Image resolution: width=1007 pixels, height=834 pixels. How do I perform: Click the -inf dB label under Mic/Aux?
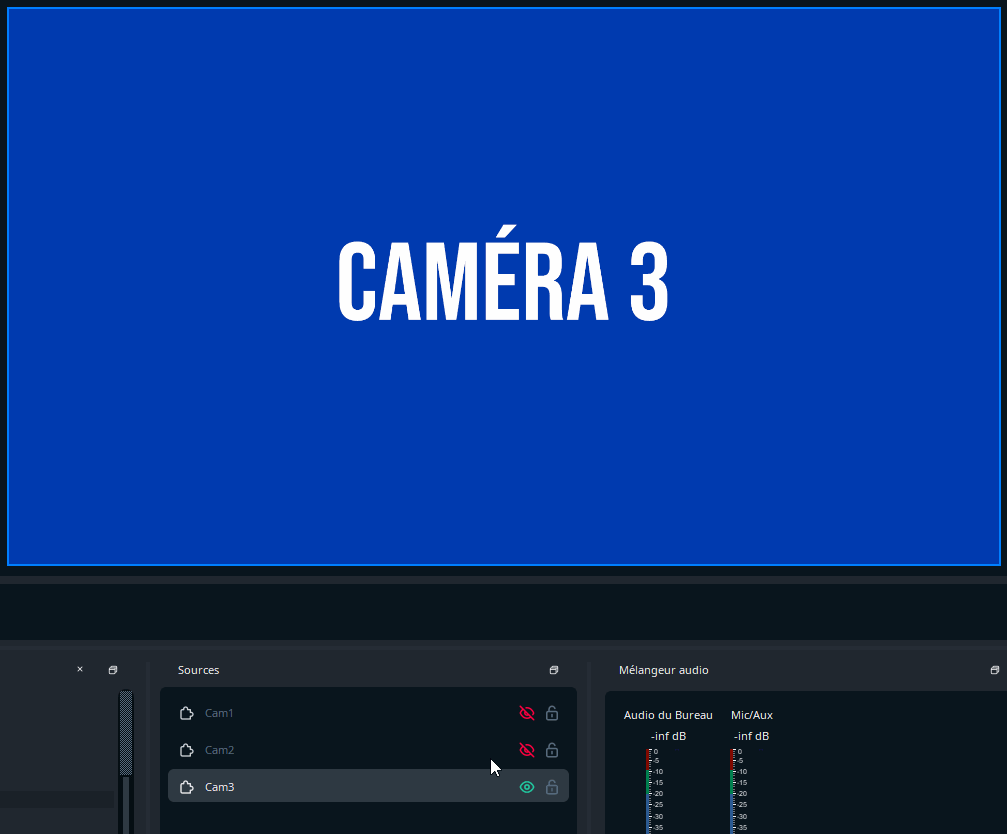(x=751, y=736)
